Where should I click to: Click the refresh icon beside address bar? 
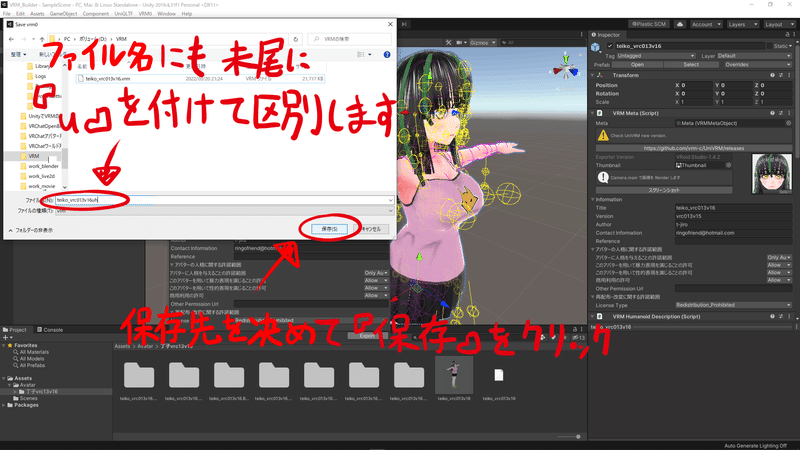coord(295,39)
